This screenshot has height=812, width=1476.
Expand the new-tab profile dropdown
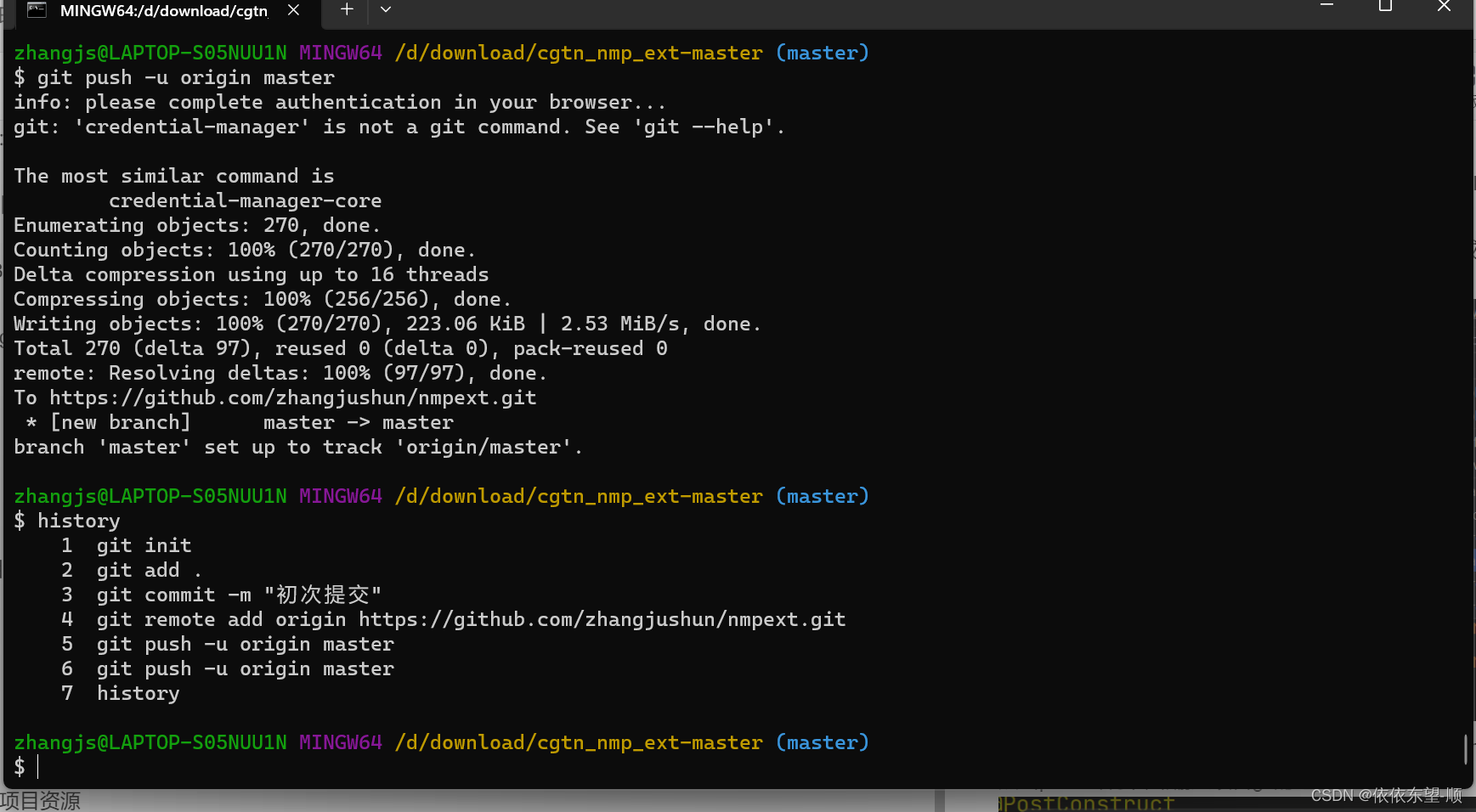[386, 10]
